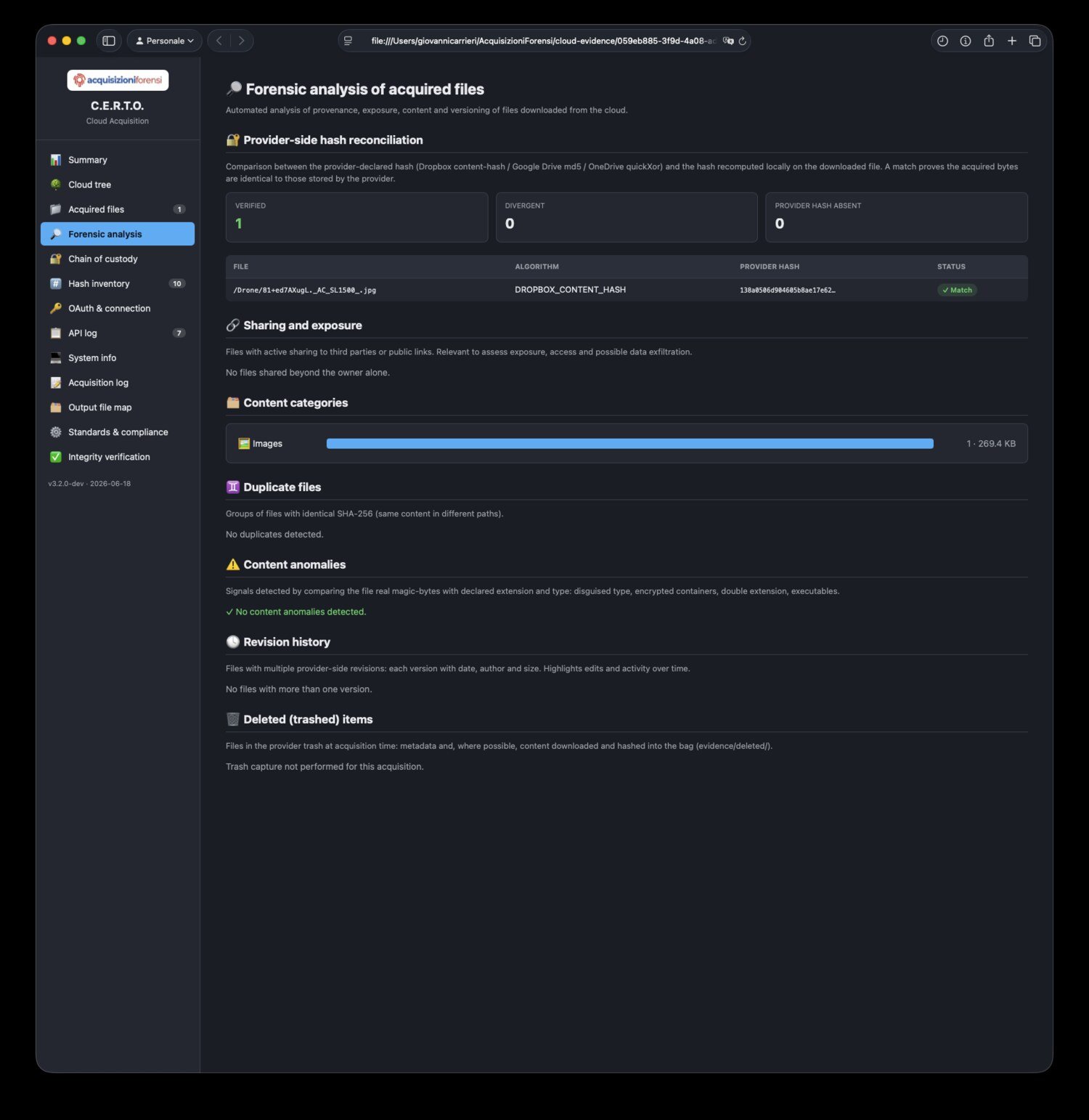This screenshot has height=1120, width=1089.
Task: Click the Hash inventory hash icon
Action: [x=56, y=283]
